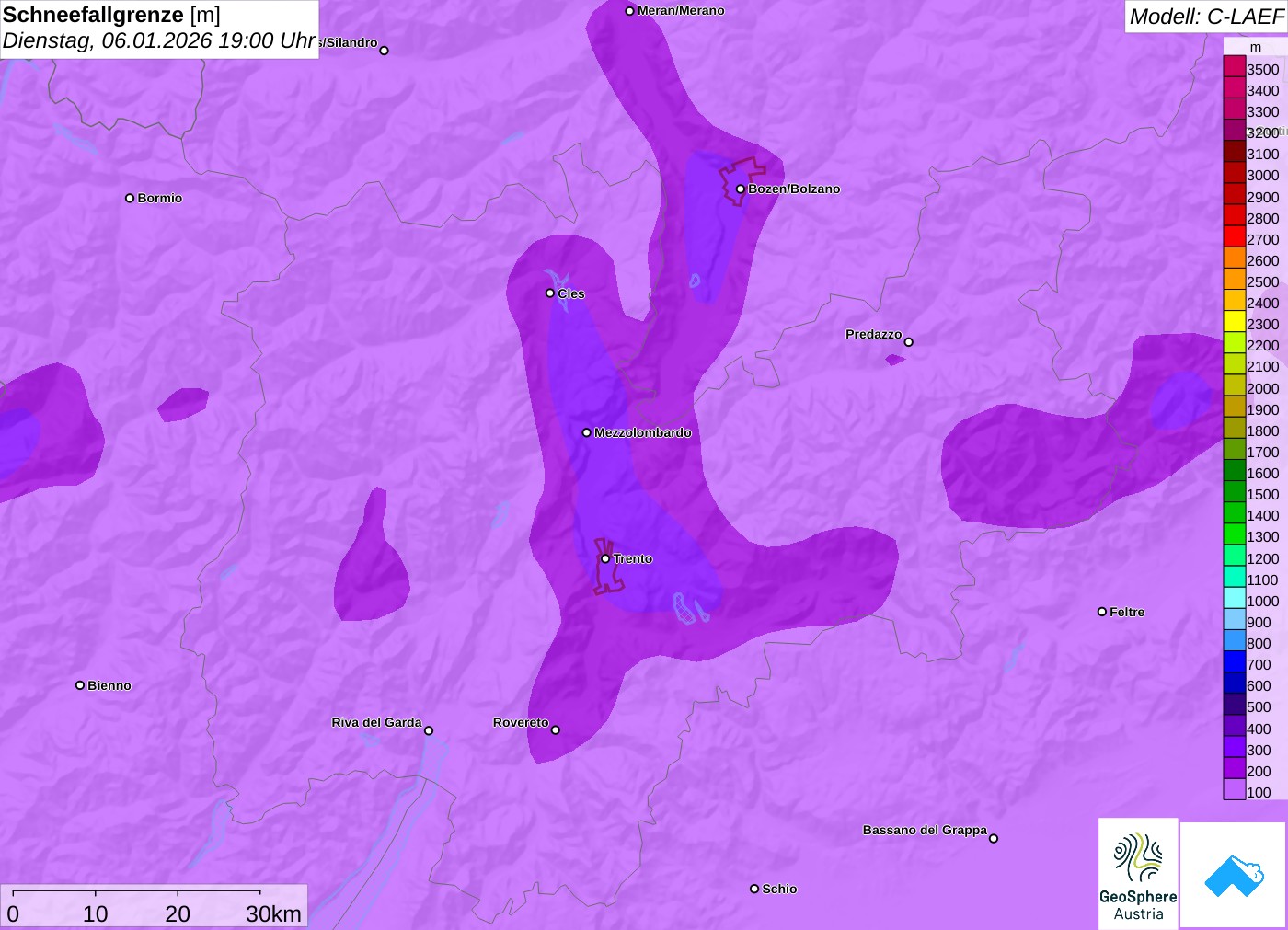The width and height of the screenshot is (1288, 930).
Task: Click the blue cloud house logo
Action: [x=1234, y=875]
